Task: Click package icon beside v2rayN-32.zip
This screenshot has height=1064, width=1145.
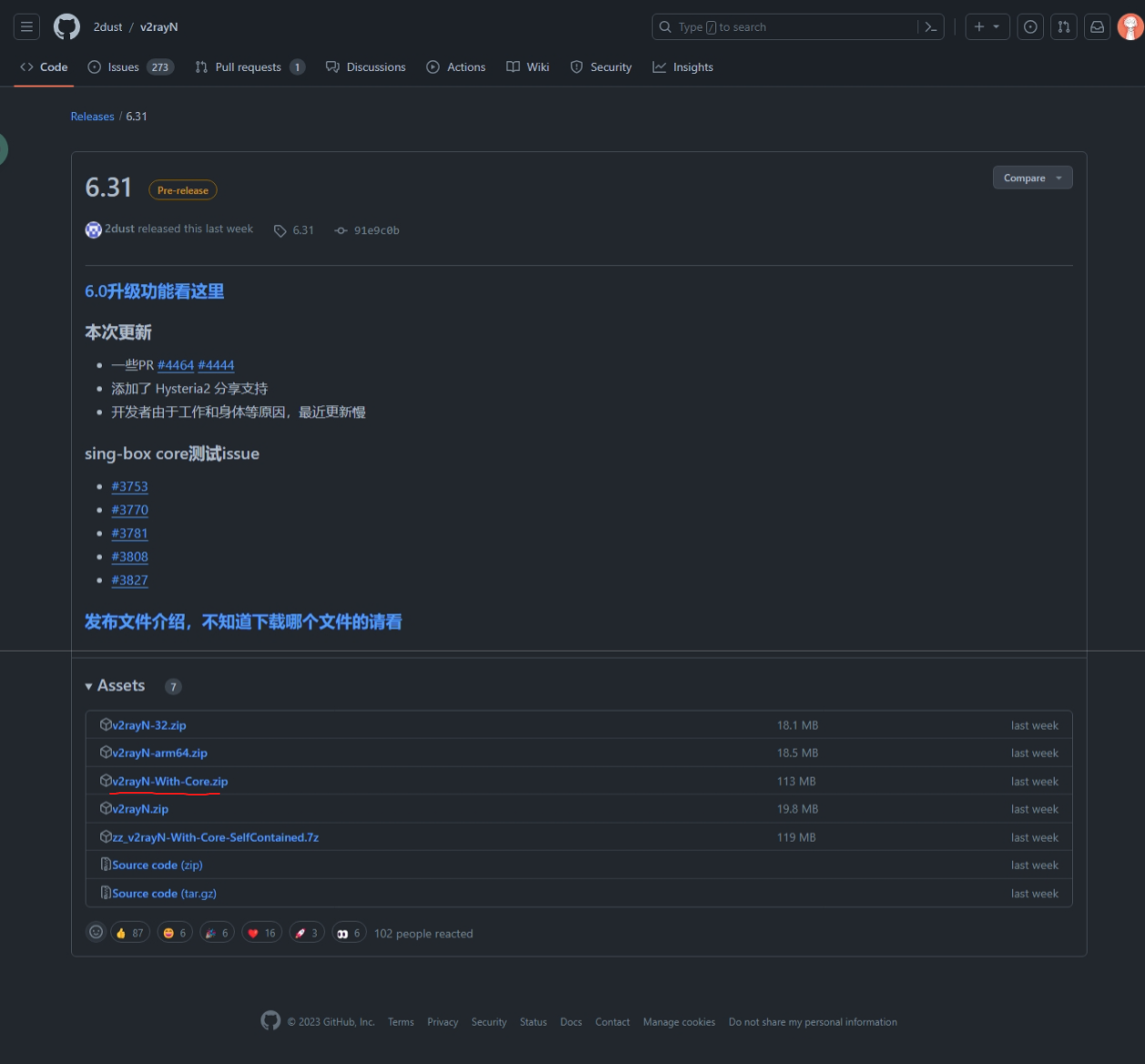Action: pos(106,725)
